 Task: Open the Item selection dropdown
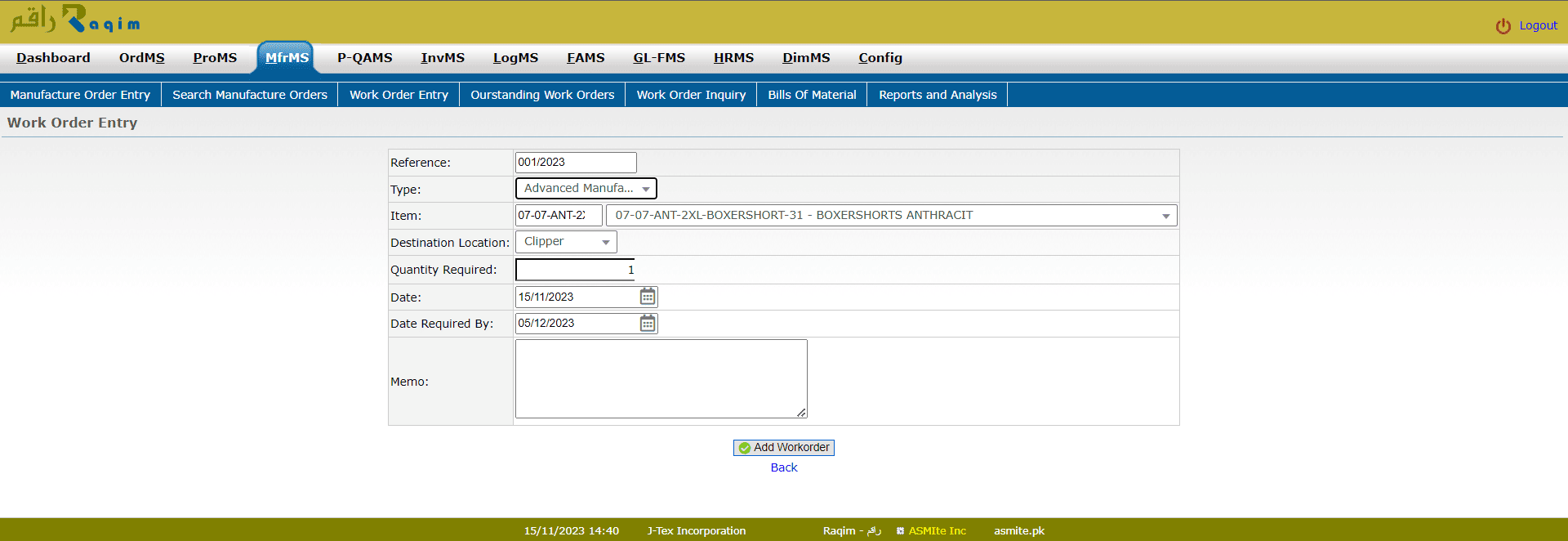tap(890, 216)
